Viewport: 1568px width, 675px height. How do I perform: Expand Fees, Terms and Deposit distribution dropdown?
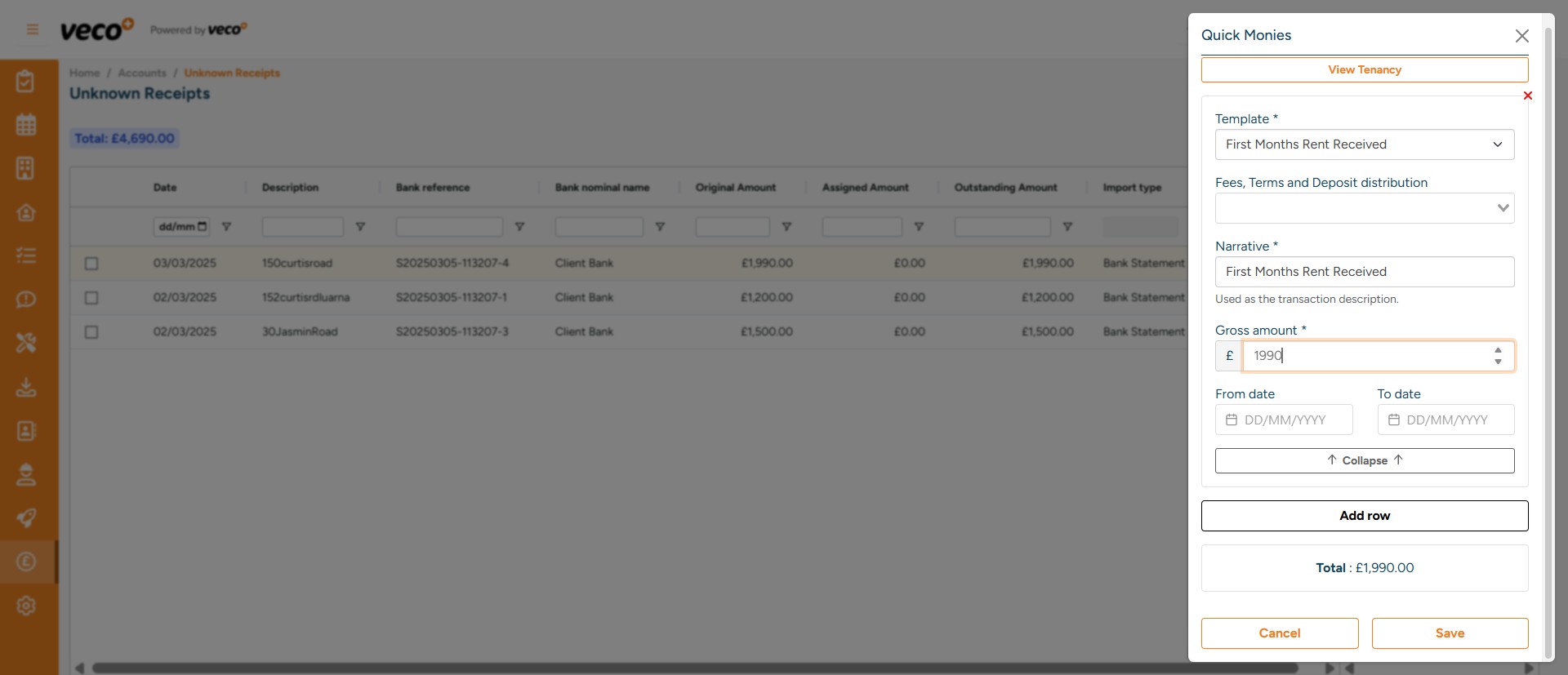pyautogui.click(x=1365, y=208)
